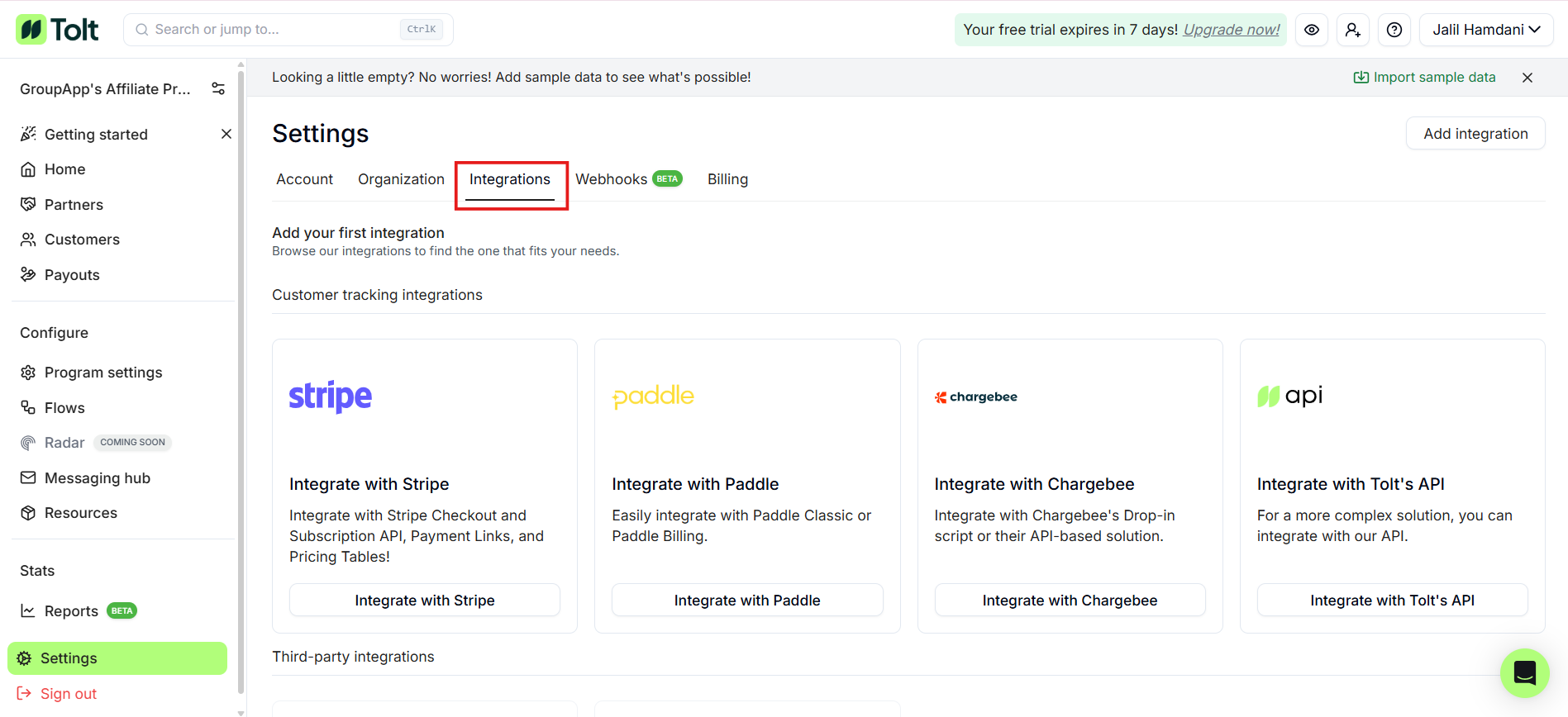
Task: Toggle the eye preview icon in header
Action: (x=1312, y=30)
